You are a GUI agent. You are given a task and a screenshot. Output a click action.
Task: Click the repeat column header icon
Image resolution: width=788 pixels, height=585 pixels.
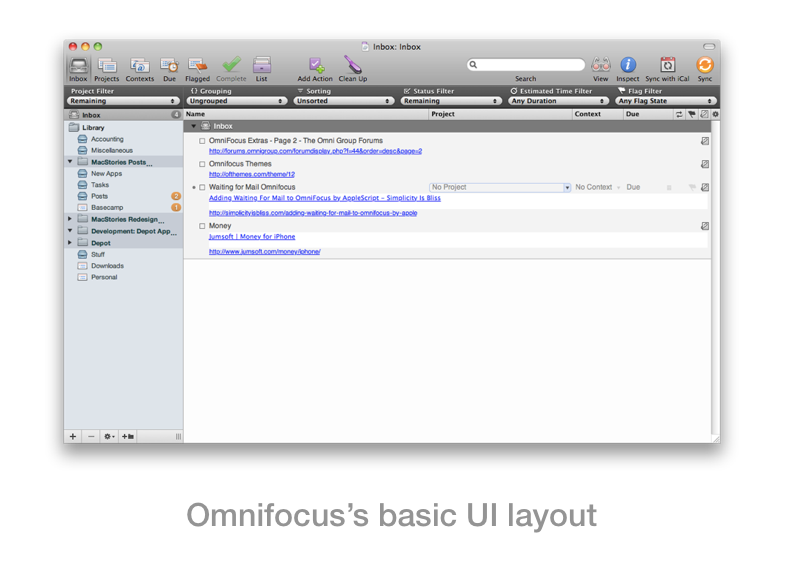pyautogui.click(x=679, y=114)
